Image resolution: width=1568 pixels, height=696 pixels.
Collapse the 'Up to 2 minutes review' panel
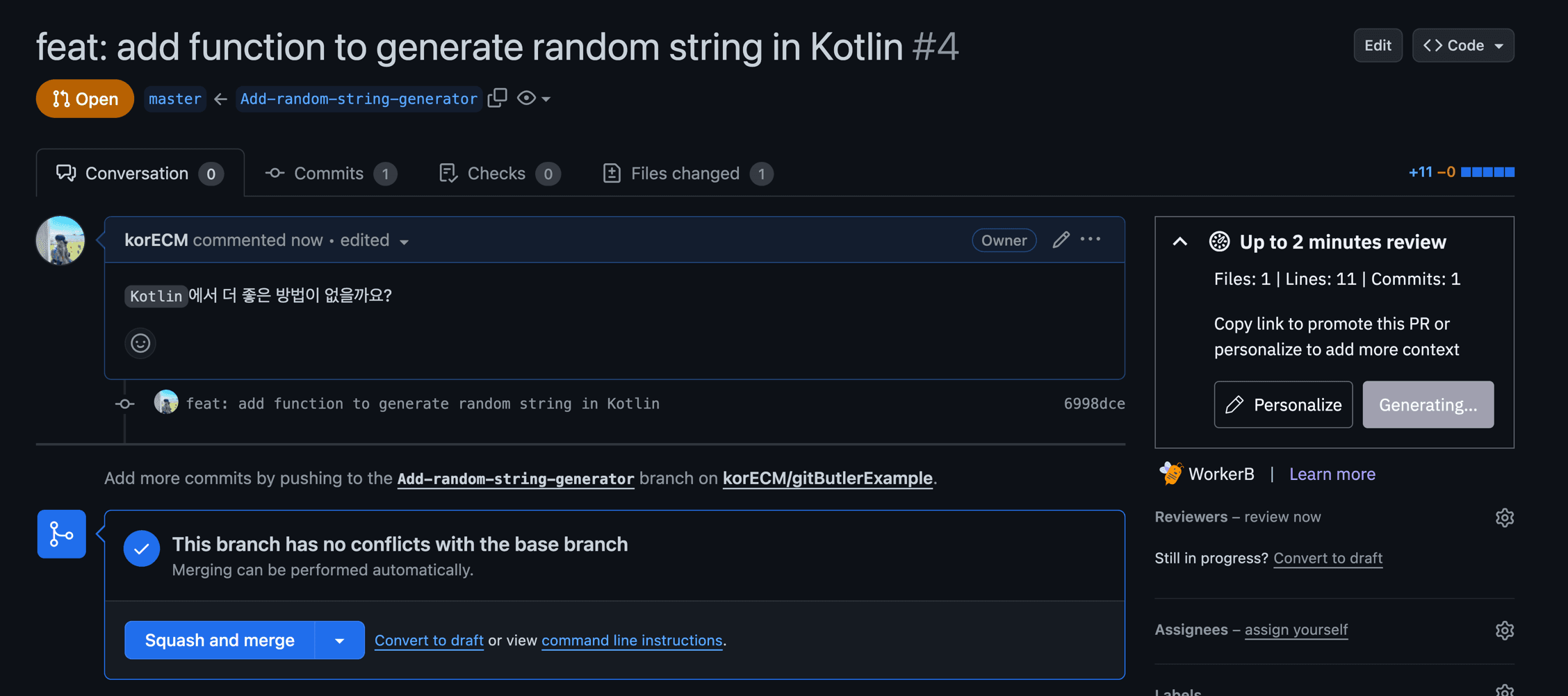1180,242
